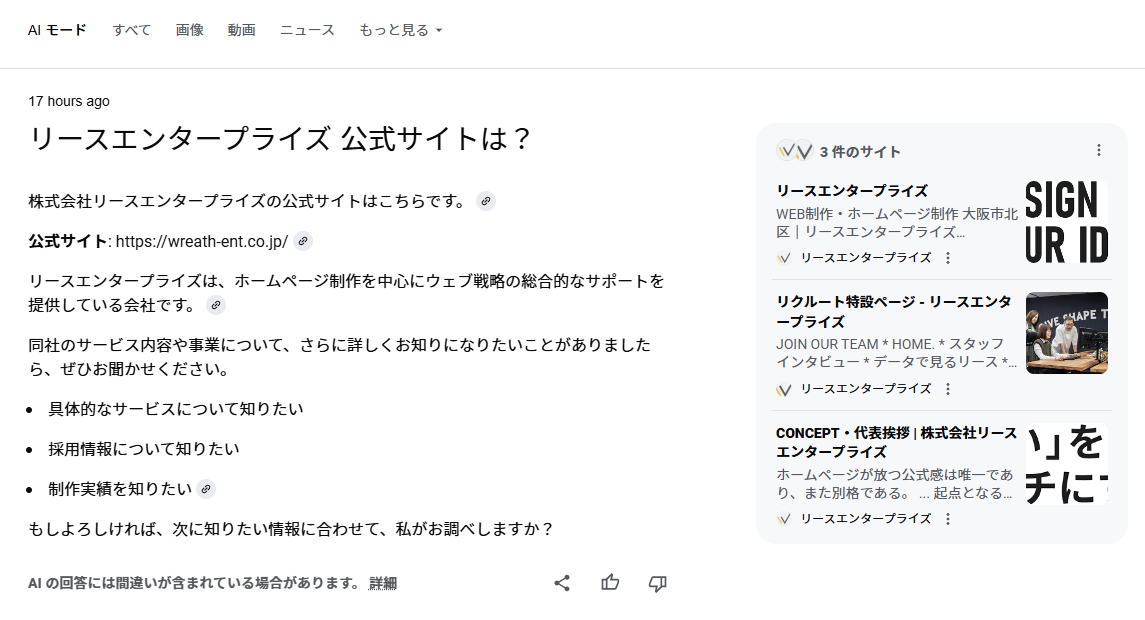The height and width of the screenshot is (620, 1145).
Task: Switch to the すべて tab
Action: 132,30
